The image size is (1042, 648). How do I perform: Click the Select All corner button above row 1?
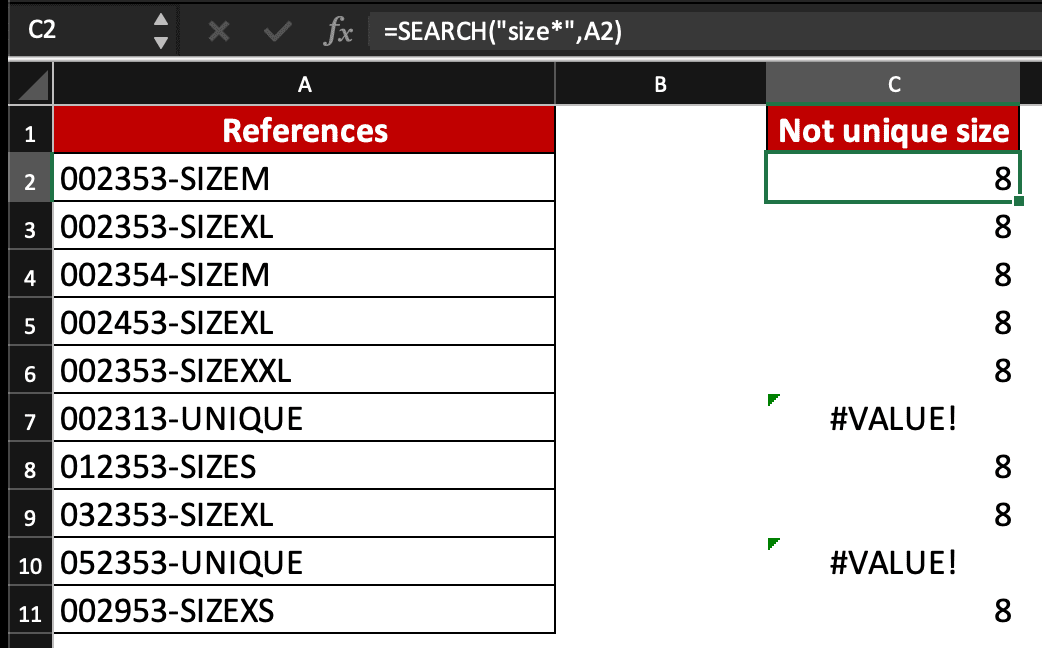(x=29, y=84)
